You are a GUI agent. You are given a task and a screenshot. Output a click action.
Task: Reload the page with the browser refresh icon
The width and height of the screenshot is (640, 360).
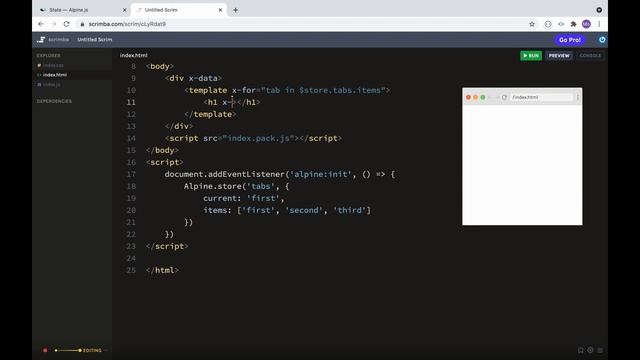tap(67, 24)
